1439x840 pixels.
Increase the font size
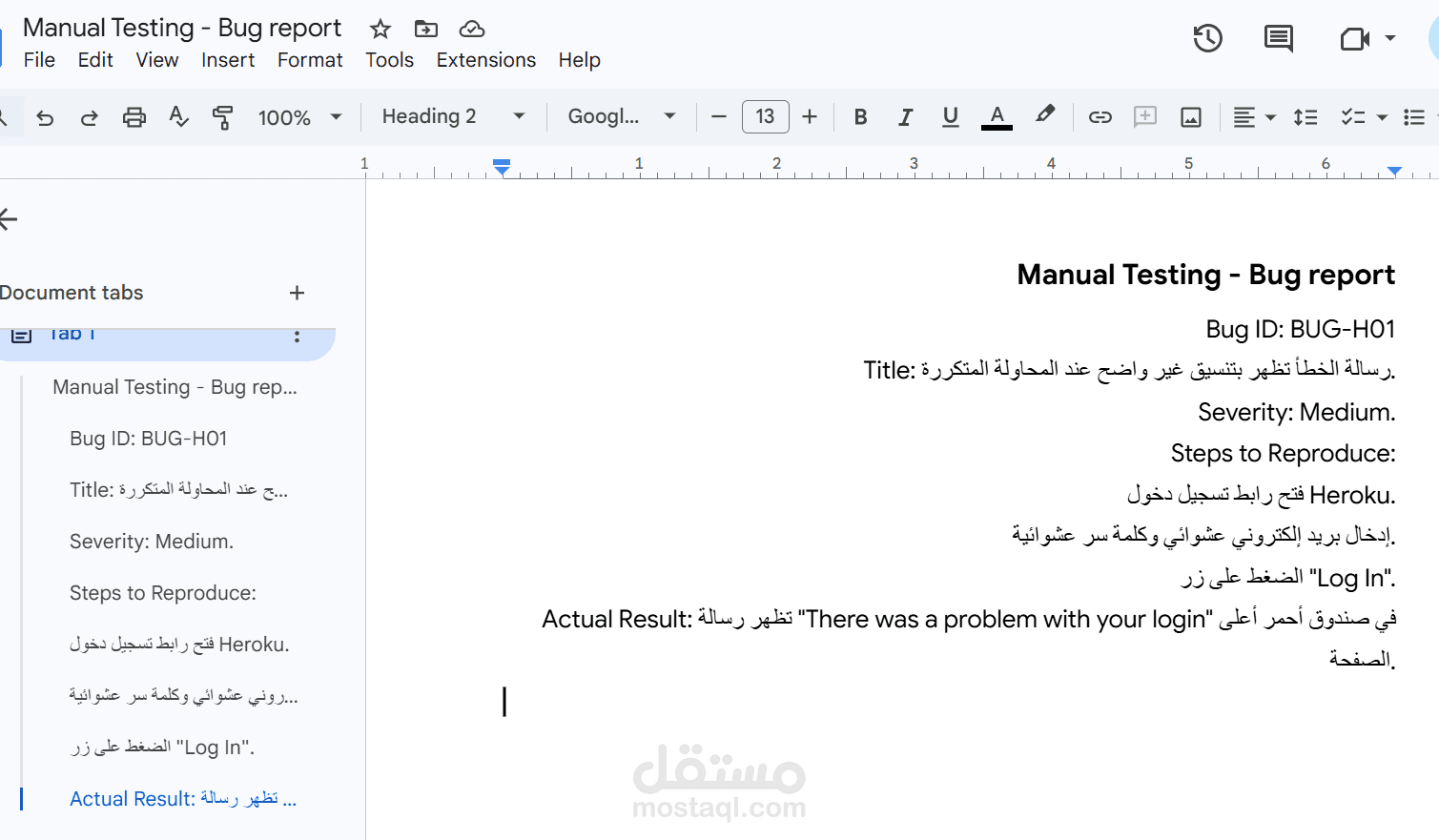coord(810,116)
